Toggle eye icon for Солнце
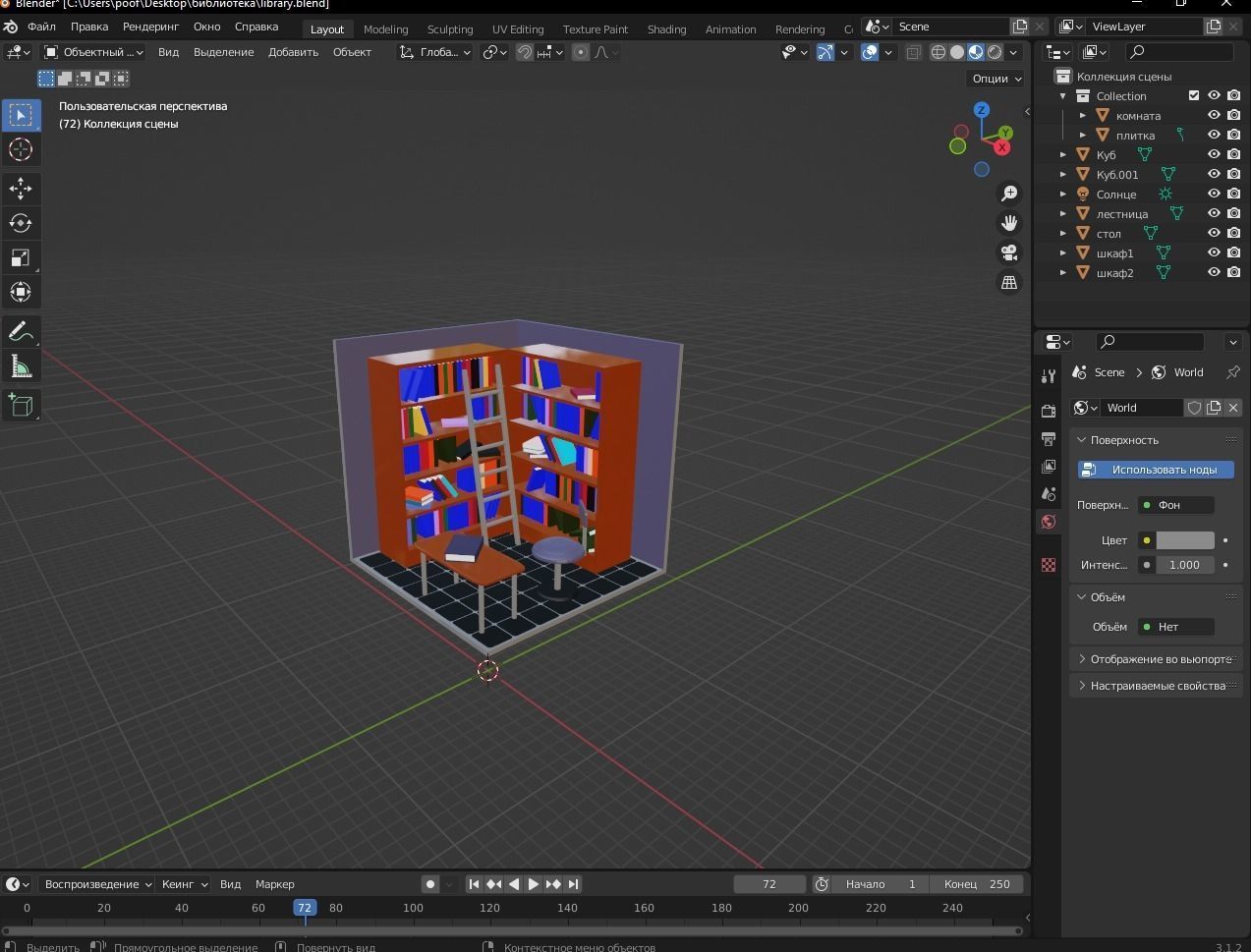Screen dimensions: 1251x952 1214,194
